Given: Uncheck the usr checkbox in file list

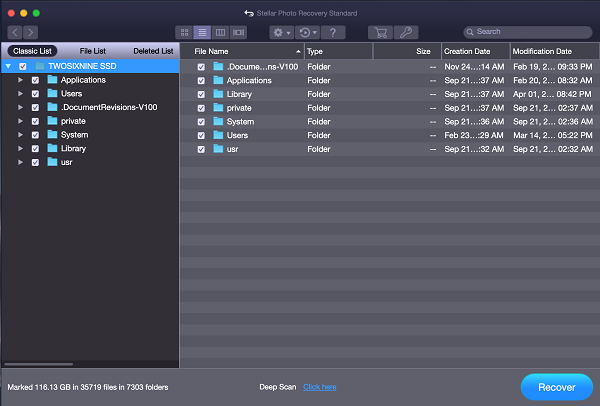Looking at the screenshot, I should pyautogui.click(x=201, y=150).
